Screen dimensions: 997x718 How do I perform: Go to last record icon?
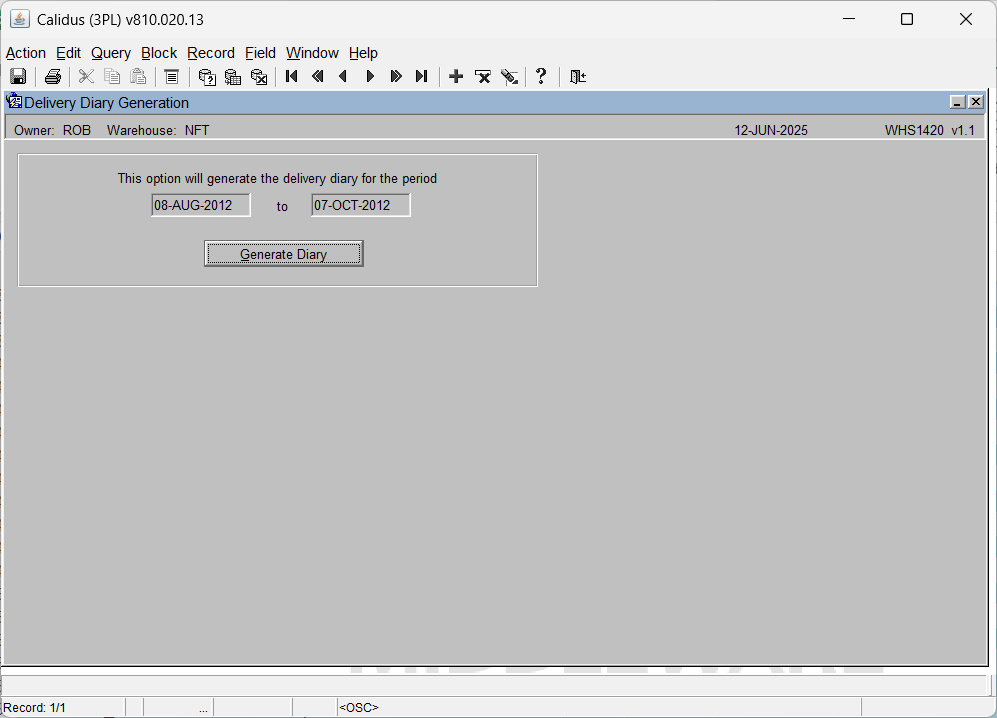pos(422,77)
